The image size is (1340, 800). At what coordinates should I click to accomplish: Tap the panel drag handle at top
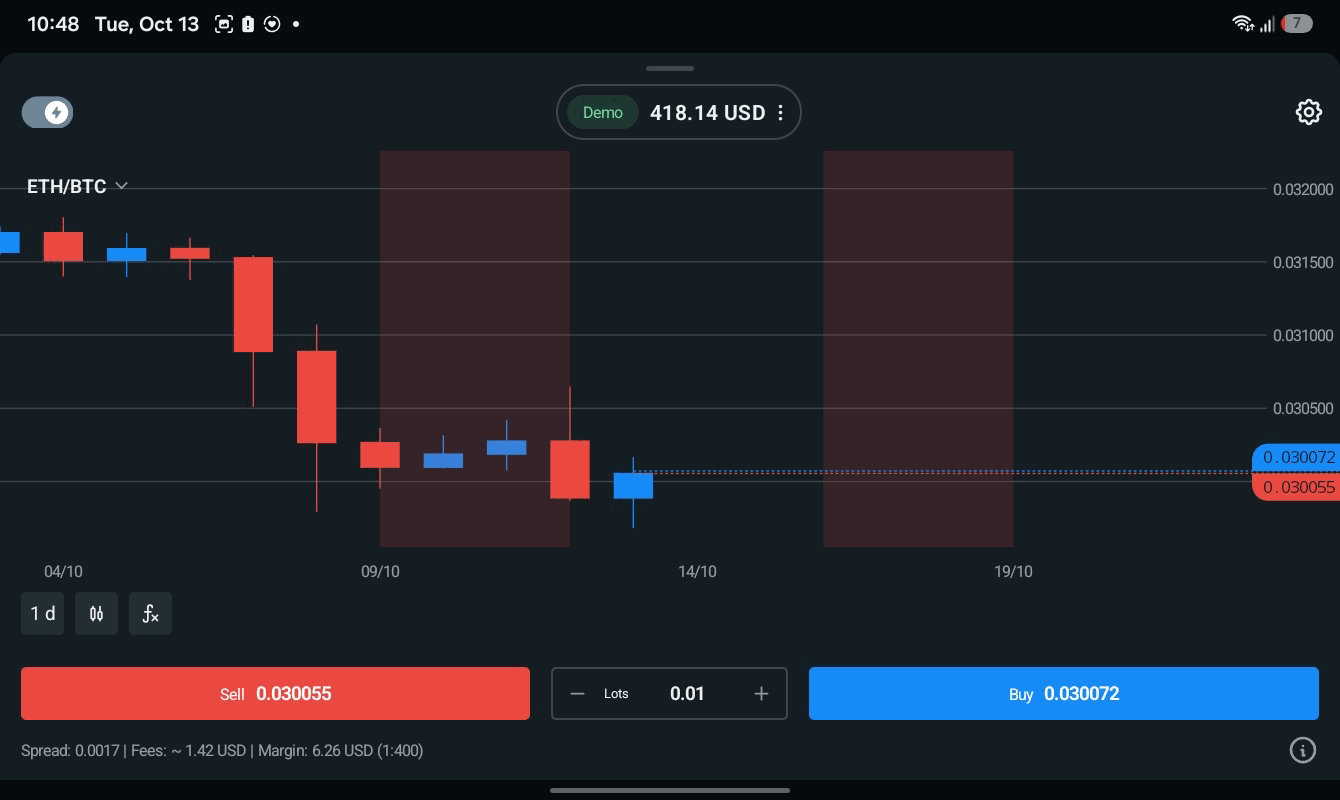tap(670, 68)
